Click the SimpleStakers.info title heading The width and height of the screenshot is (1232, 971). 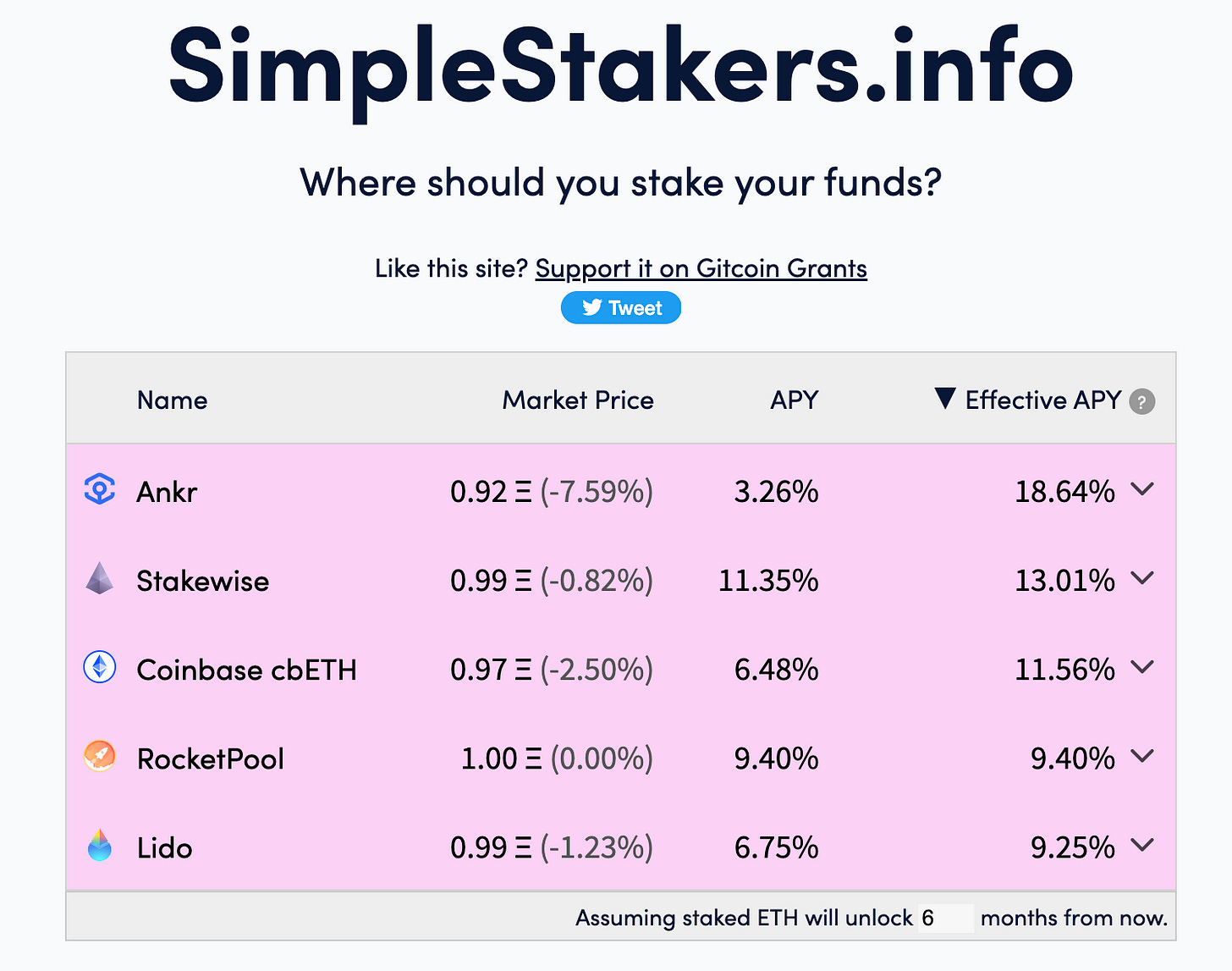[621, 68]
